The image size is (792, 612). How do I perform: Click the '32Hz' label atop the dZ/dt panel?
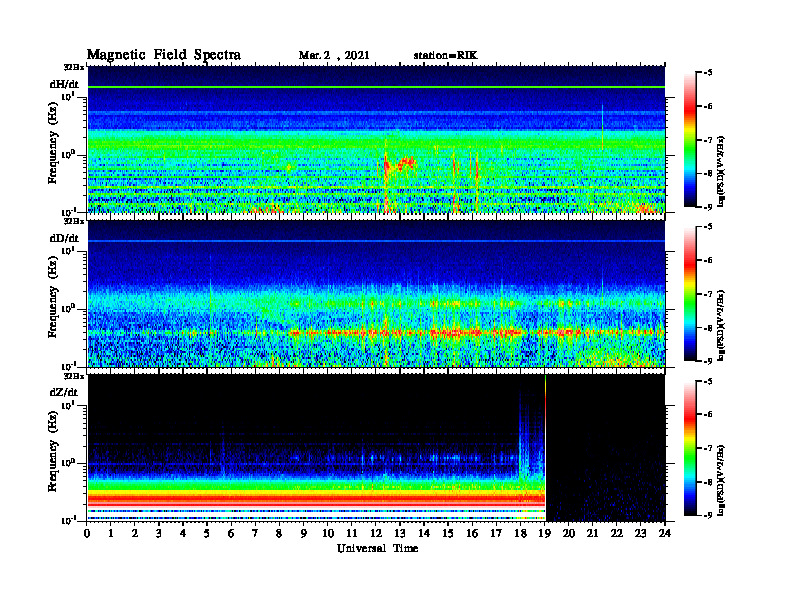pos(73,376)
